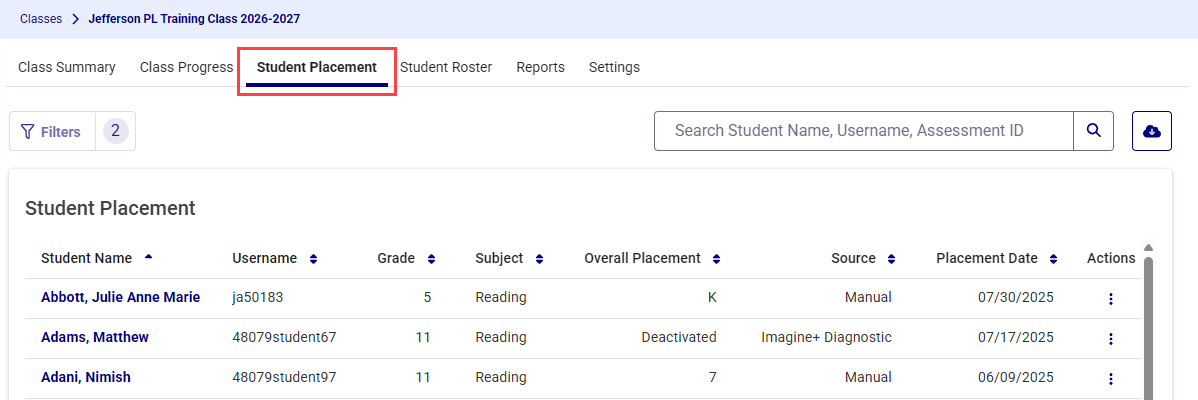Click username 48079student97
1198x400 pixels.
click(x=284, y=376)
